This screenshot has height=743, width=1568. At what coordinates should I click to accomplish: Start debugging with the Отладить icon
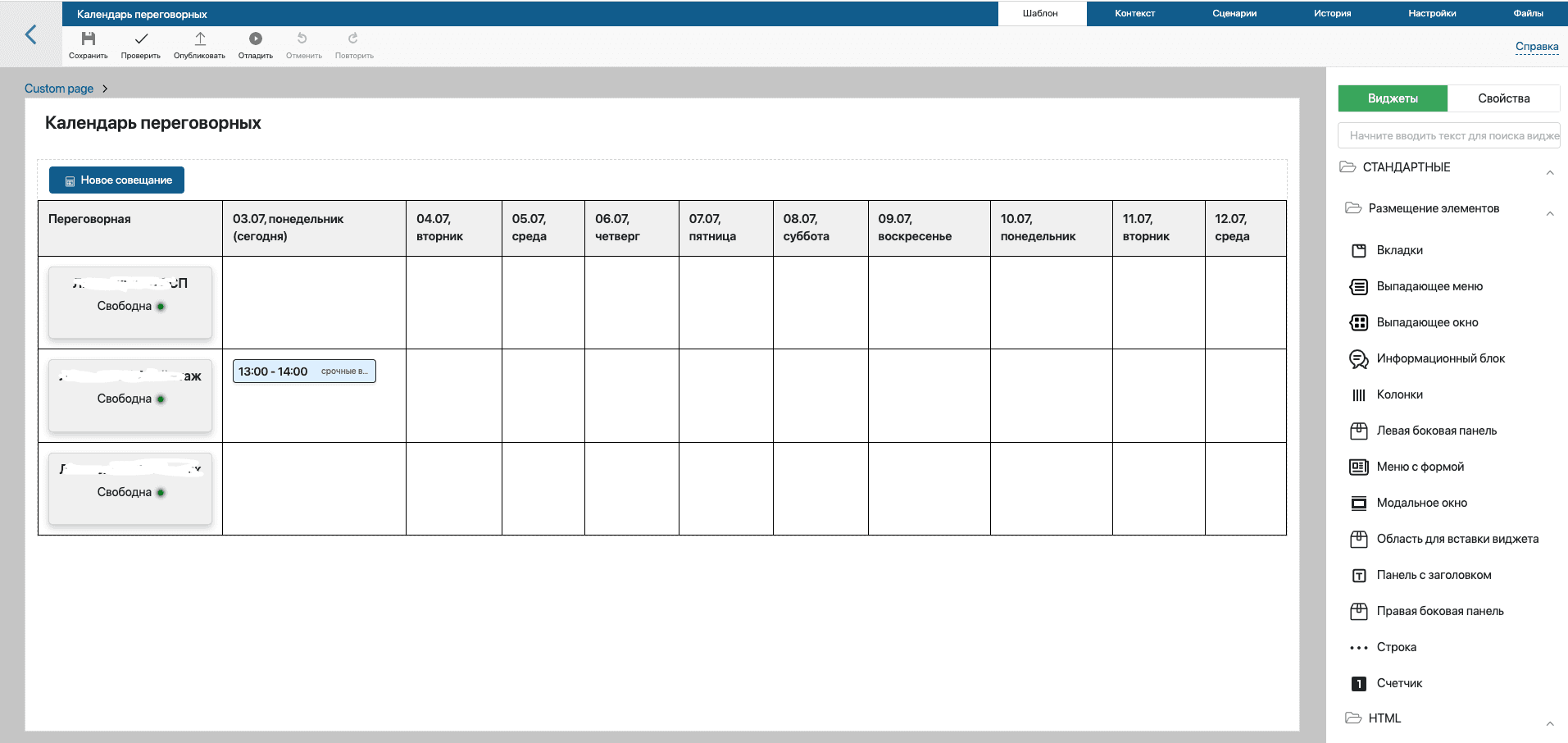pyautogui.click(x=256, y=39)
